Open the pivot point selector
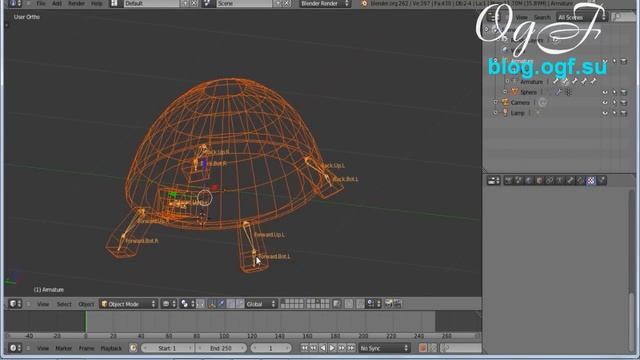This screenshot has height=360, width=640. [187, 304]
